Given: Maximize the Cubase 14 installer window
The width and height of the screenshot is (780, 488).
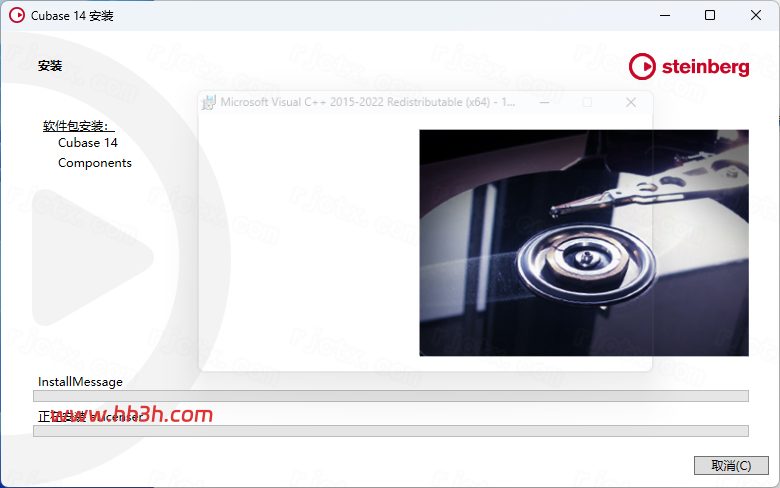Looking at the screenshot, I should tap(710, 15).
